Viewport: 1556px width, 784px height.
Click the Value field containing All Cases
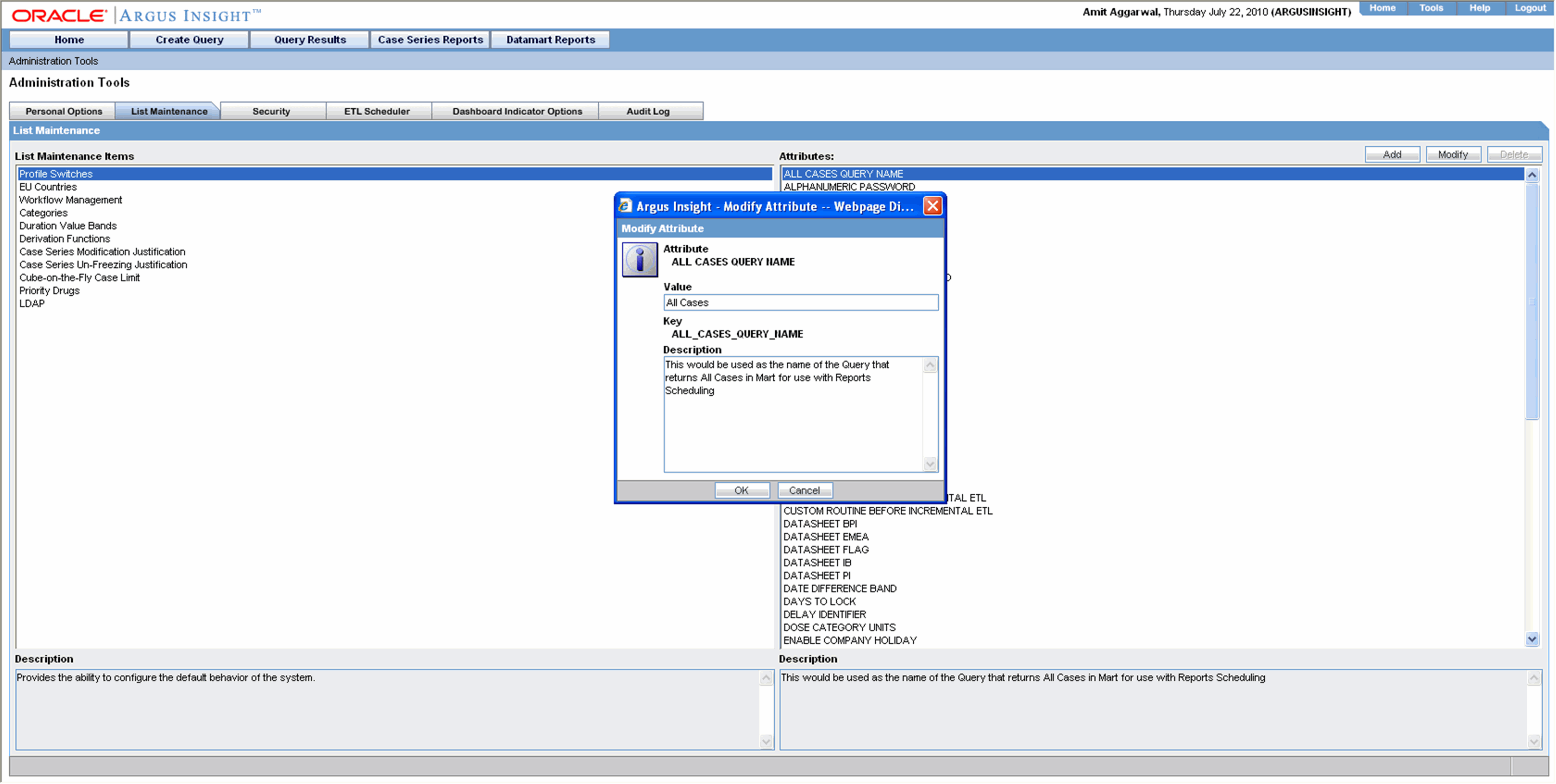(x=800, y=302)
